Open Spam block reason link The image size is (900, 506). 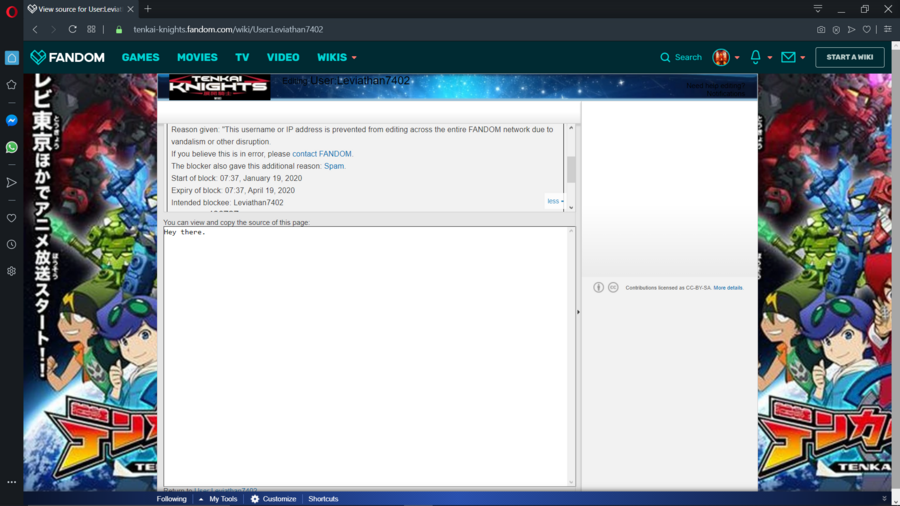pos(334,166)
